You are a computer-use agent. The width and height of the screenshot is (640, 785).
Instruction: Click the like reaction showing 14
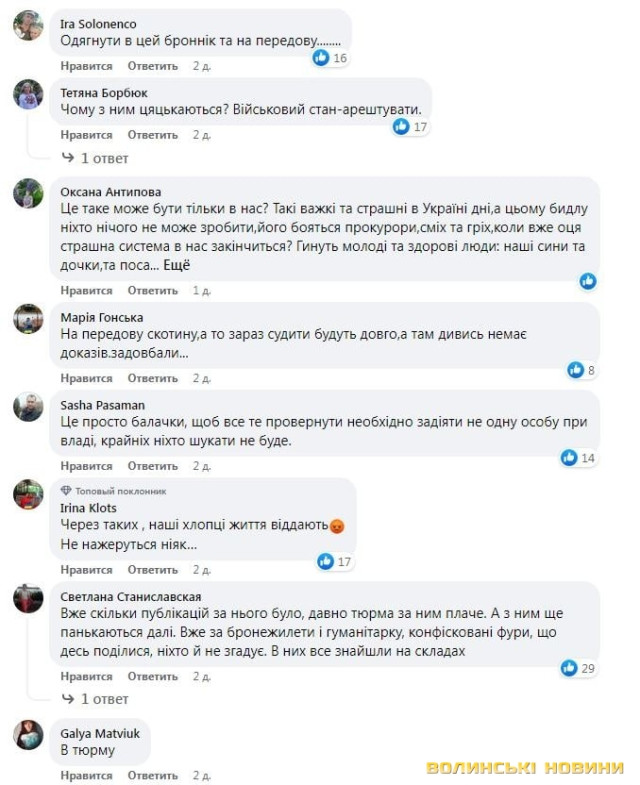click(x=569, y=458)
